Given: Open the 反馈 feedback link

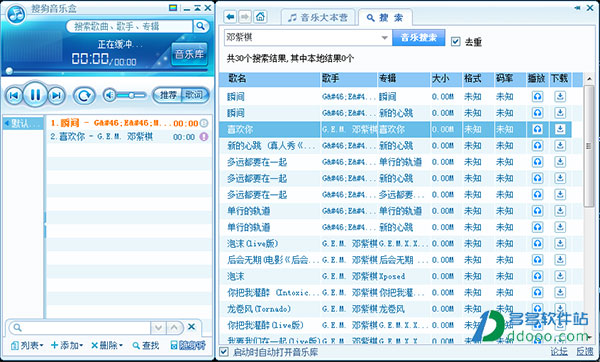Looking at the screenshot, I should click(x=584, y=351).
